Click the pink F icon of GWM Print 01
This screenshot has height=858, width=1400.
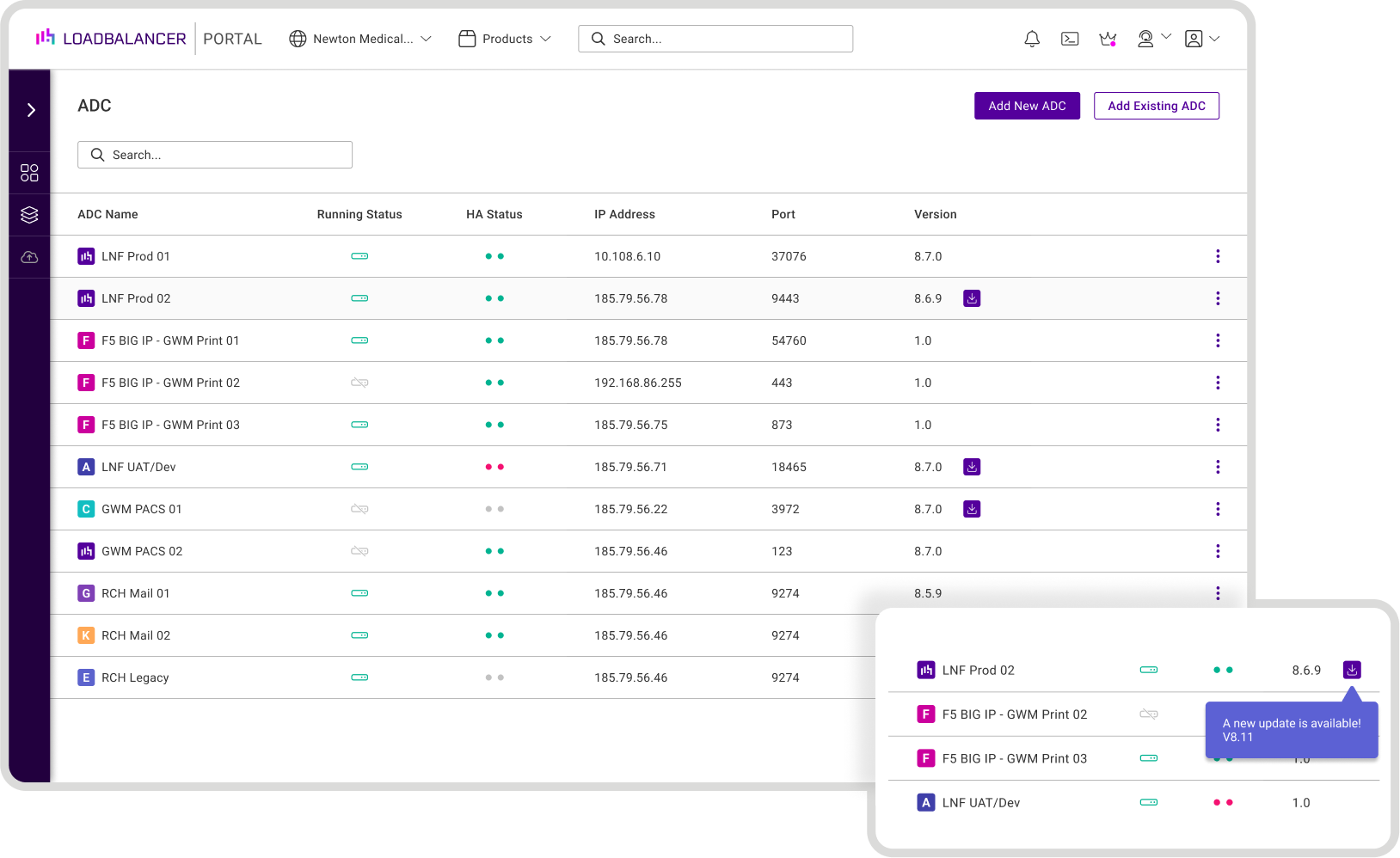(86, 340)
